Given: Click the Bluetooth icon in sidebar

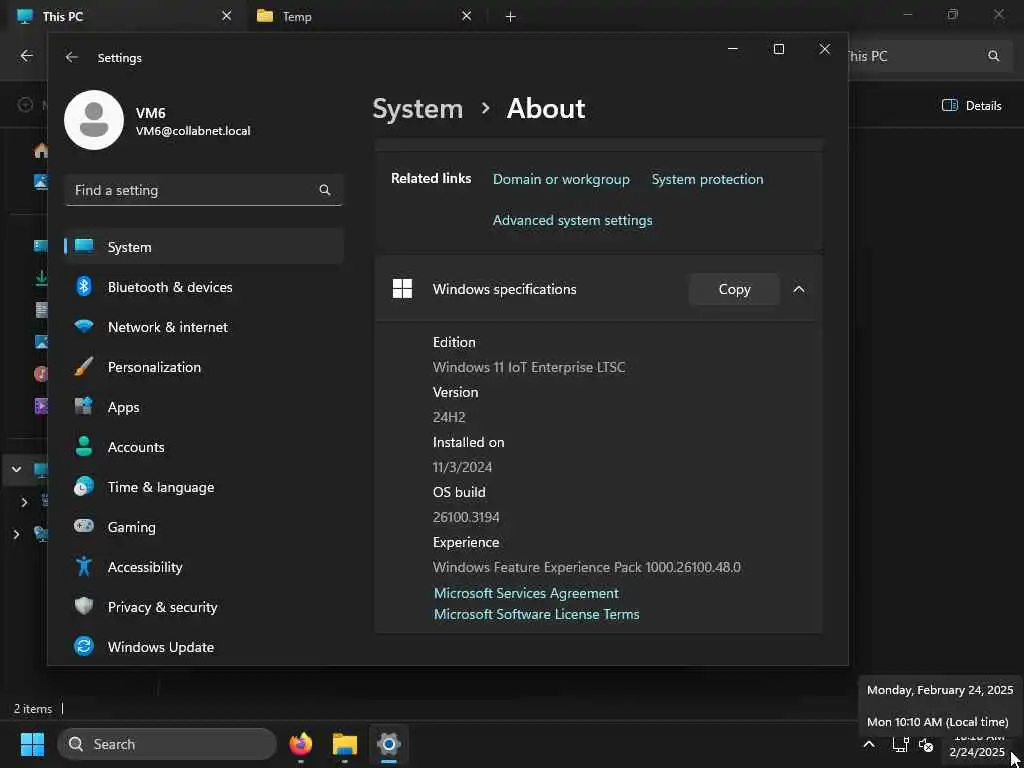Looking at the screenshot, I should [x=84, y=287].
